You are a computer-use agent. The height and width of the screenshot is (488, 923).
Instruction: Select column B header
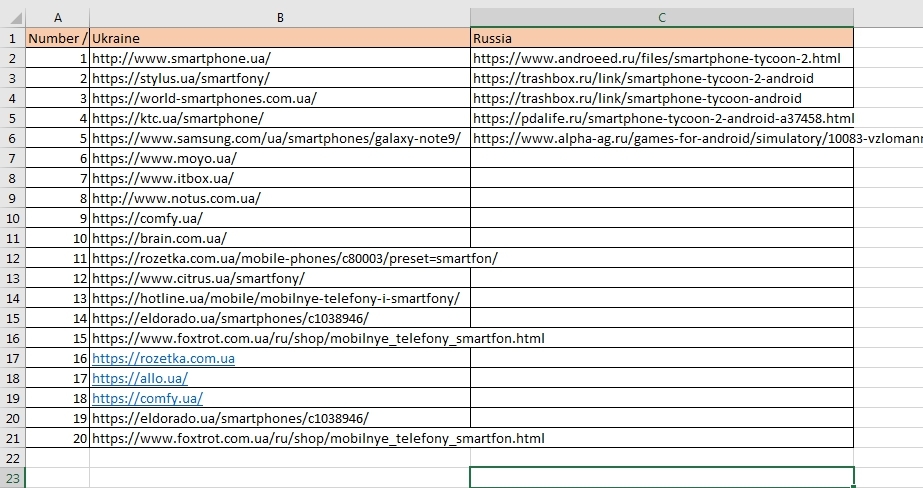[x=280, y=18]
